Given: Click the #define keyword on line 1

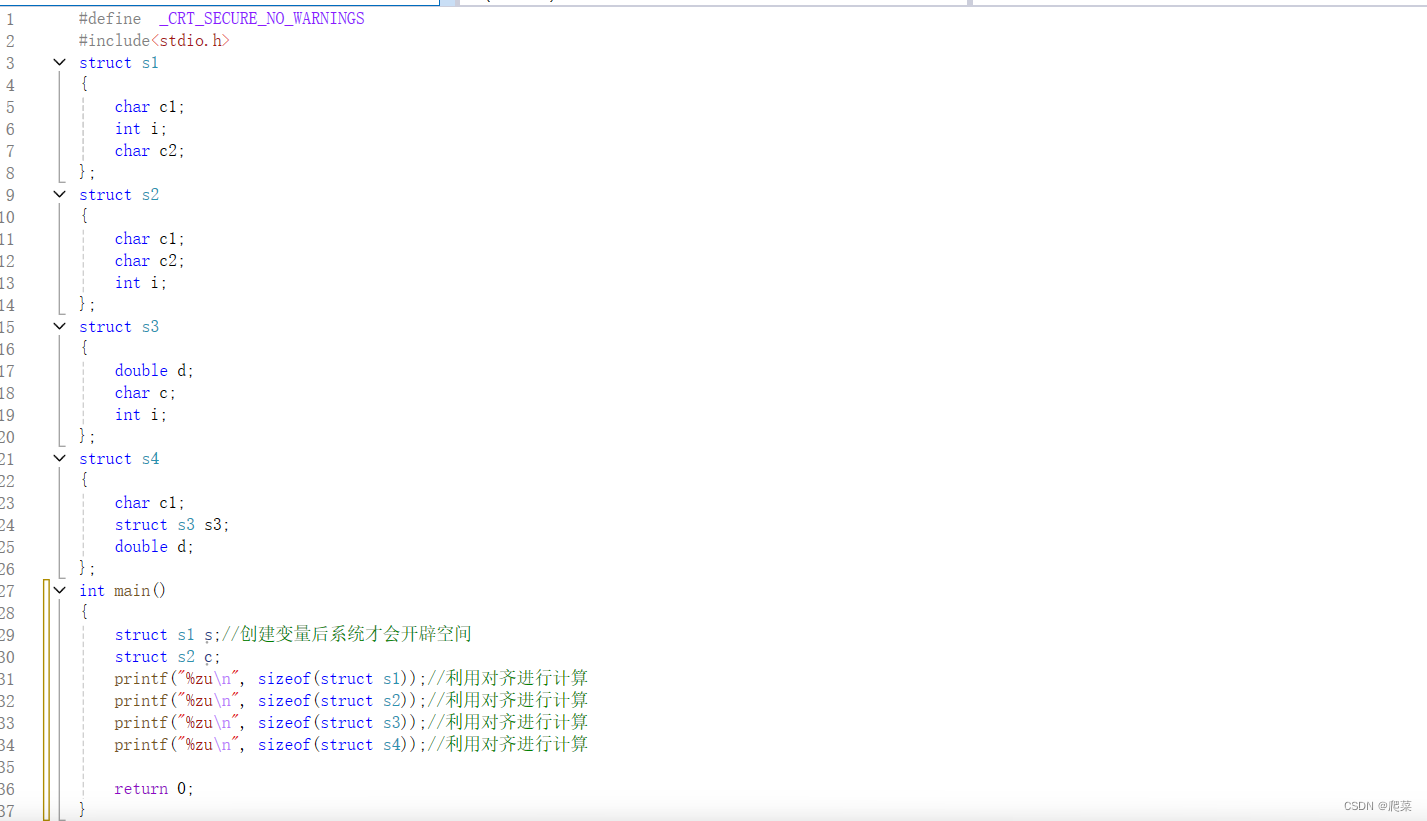Looking at the screenshot, I should pyautogui.click(x=110, y=18).
